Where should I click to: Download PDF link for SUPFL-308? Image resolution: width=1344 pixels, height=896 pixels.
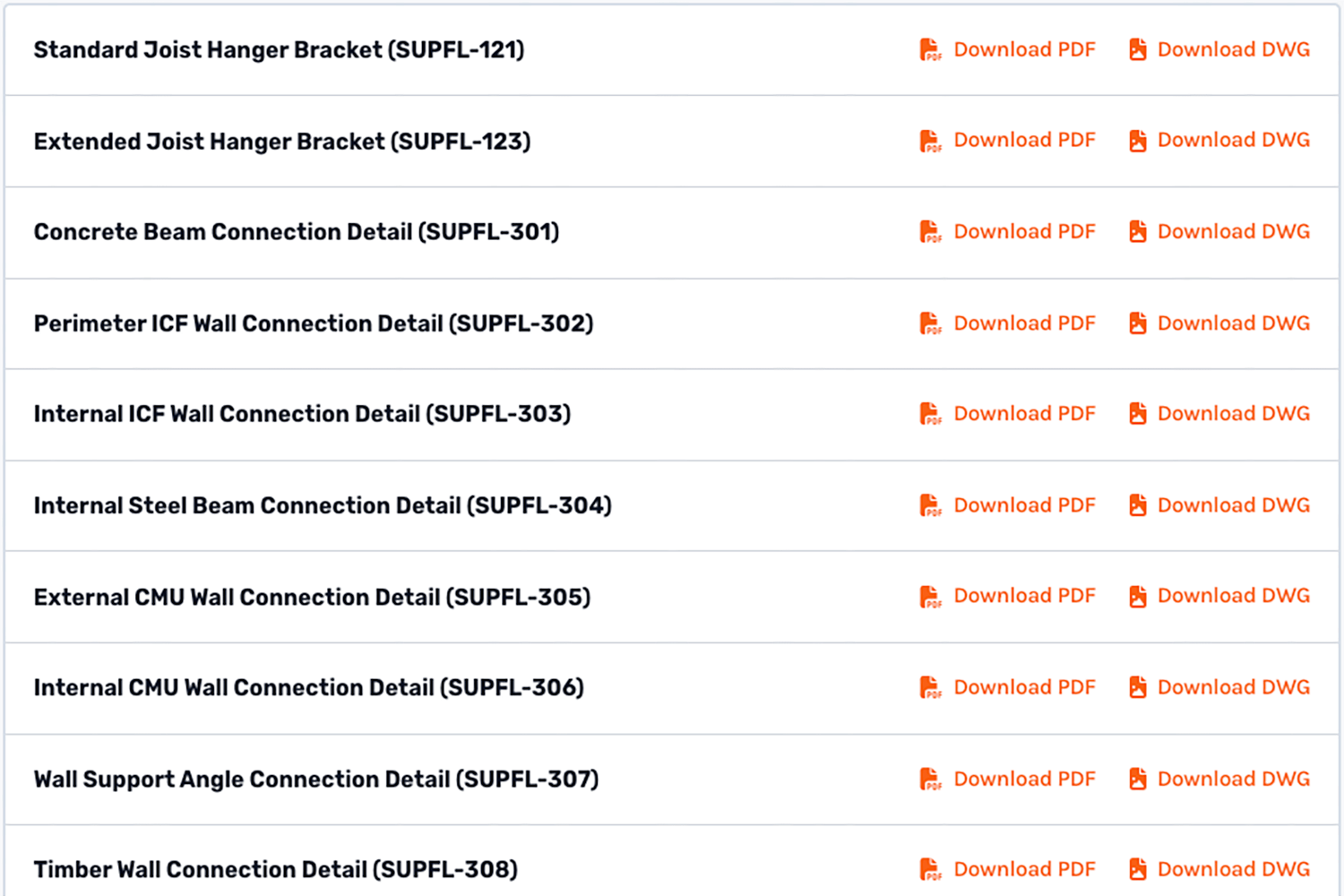[x=1024, y=869]
